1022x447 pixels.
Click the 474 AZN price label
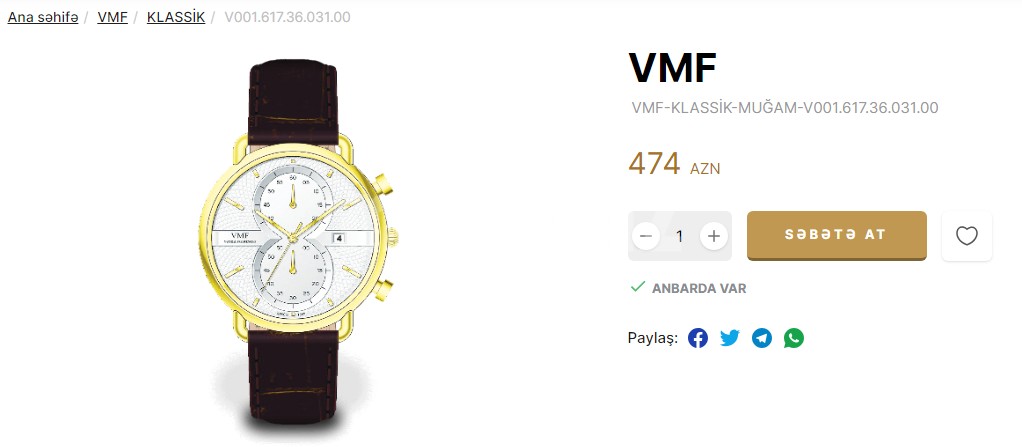tap(674, 164)
